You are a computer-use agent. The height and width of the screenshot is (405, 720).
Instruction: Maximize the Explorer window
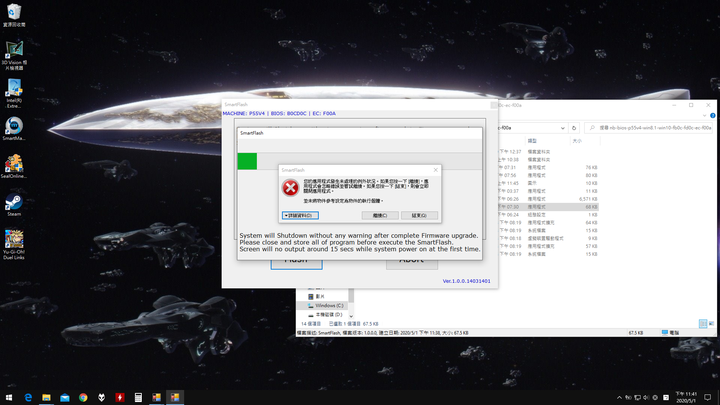[691, 105]
